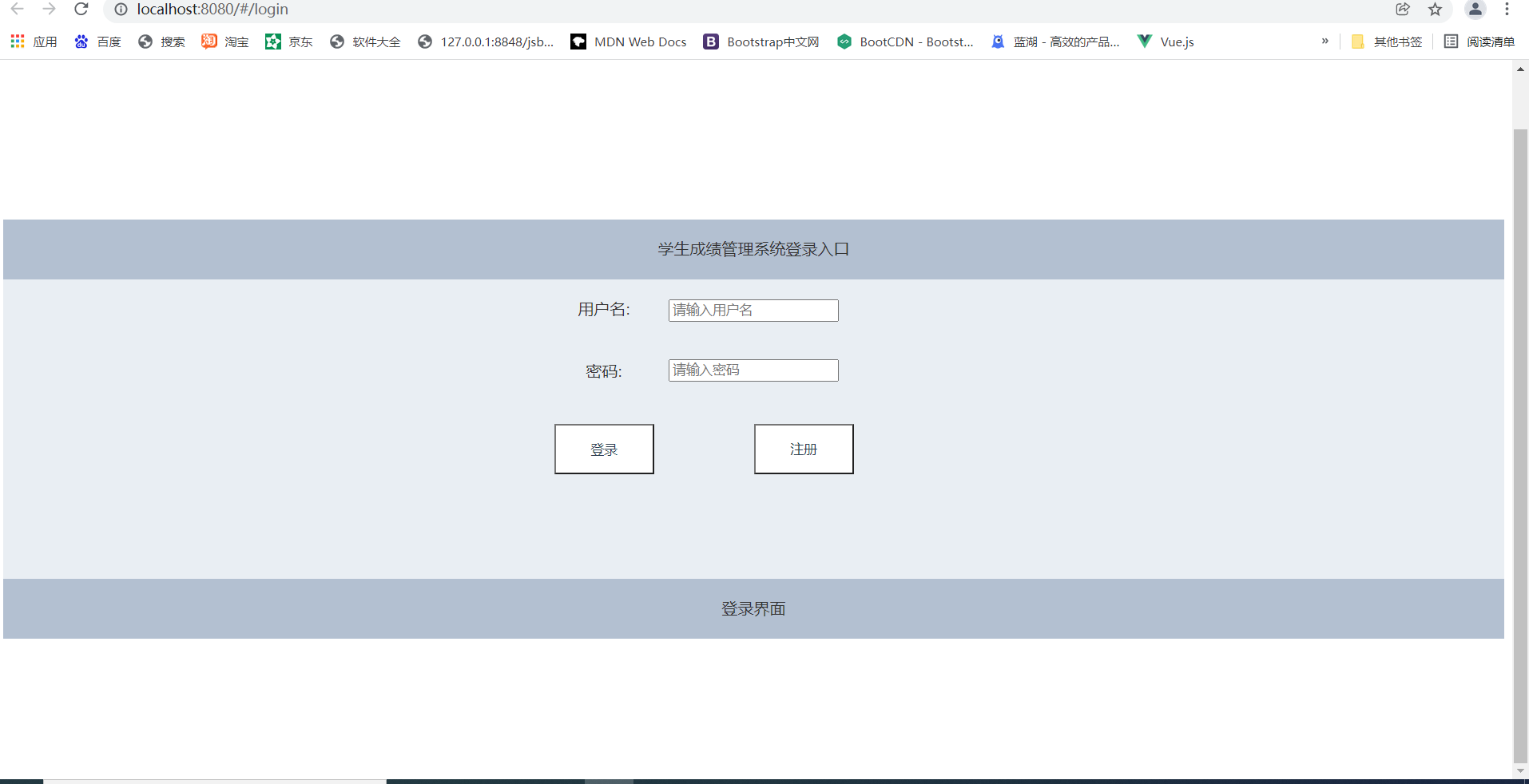1529x784 pixels.
Task: Focus the 用户名 input field
Action: 753,311
